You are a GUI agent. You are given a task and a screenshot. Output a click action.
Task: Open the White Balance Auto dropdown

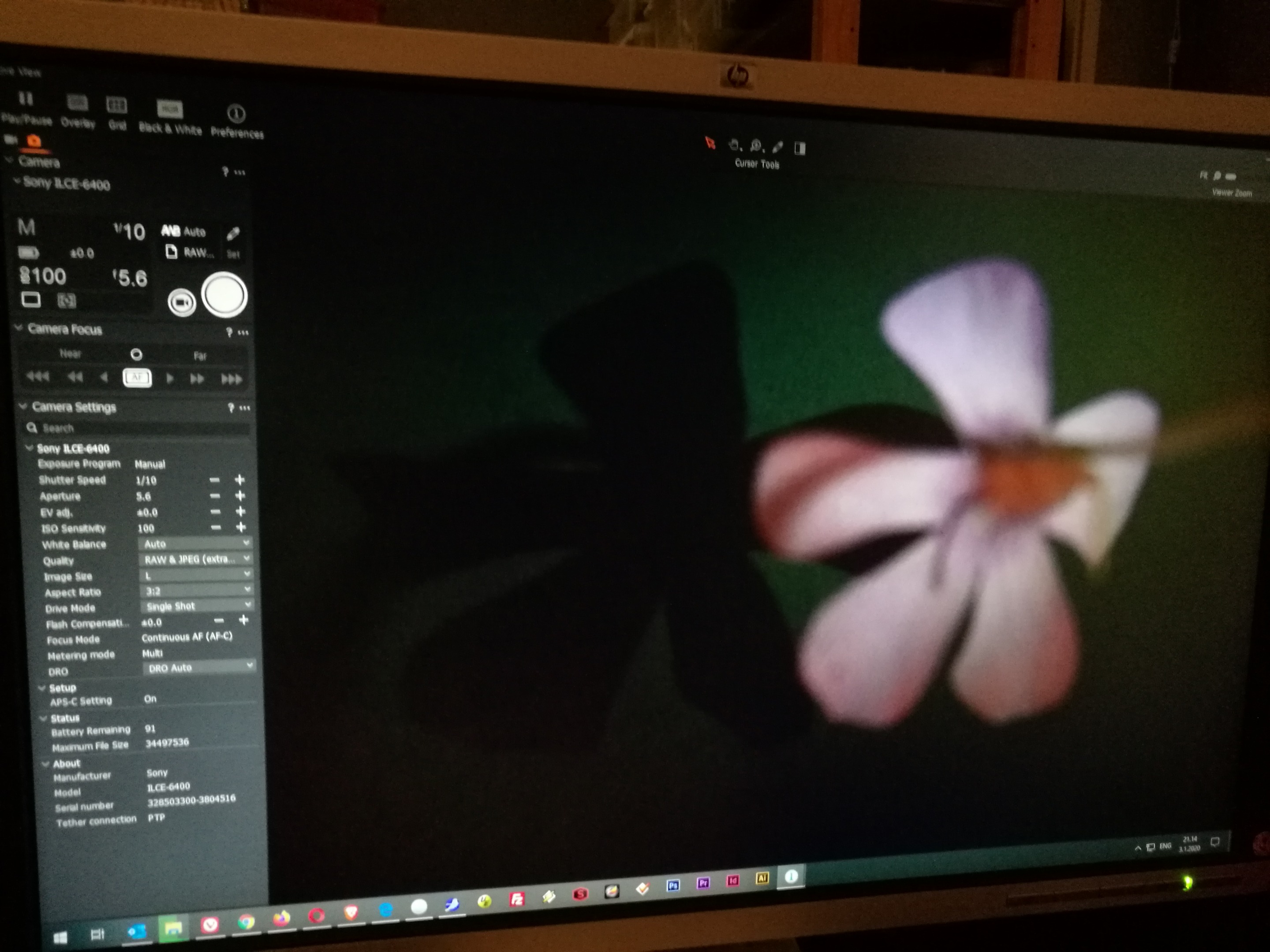click(x=195, y=543)
